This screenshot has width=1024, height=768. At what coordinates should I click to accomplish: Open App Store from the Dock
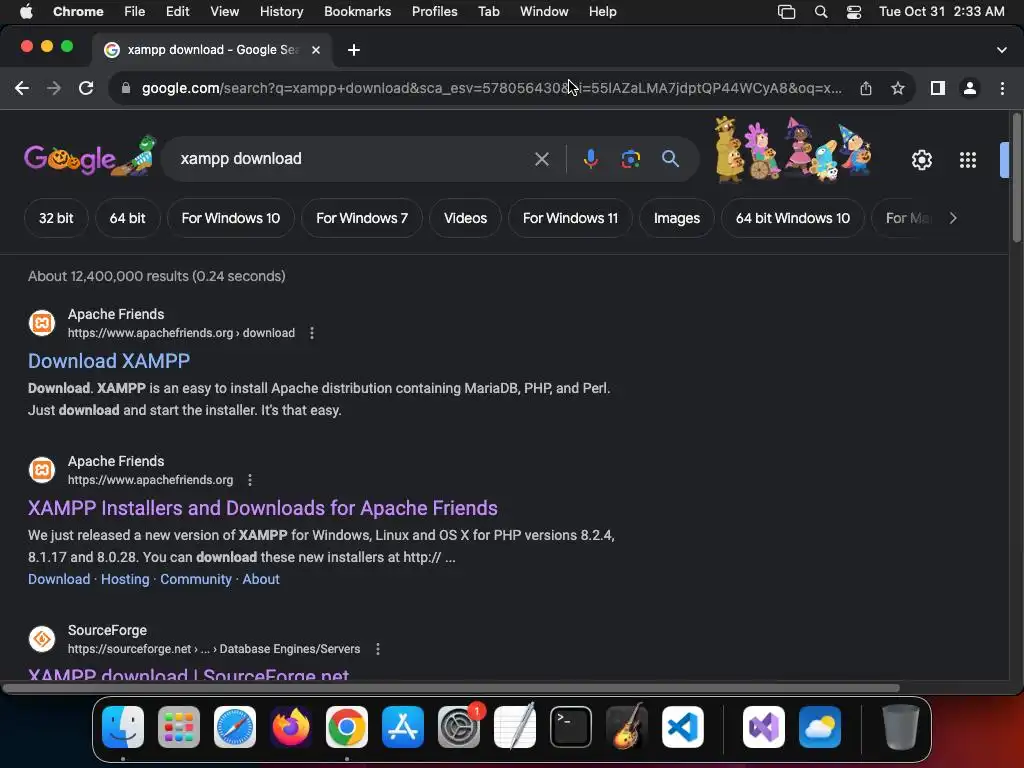coord(403,727)
